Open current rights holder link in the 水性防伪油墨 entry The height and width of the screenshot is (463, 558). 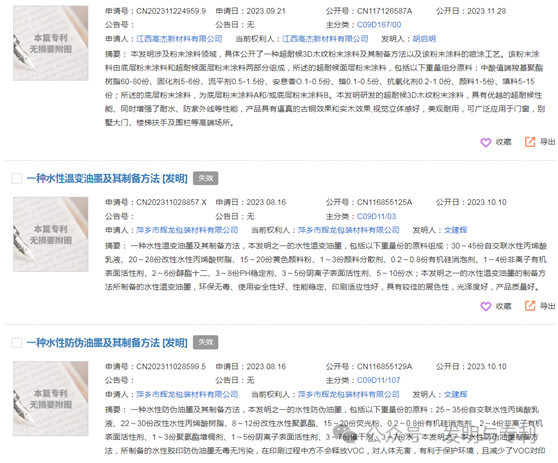coord(349,394)
